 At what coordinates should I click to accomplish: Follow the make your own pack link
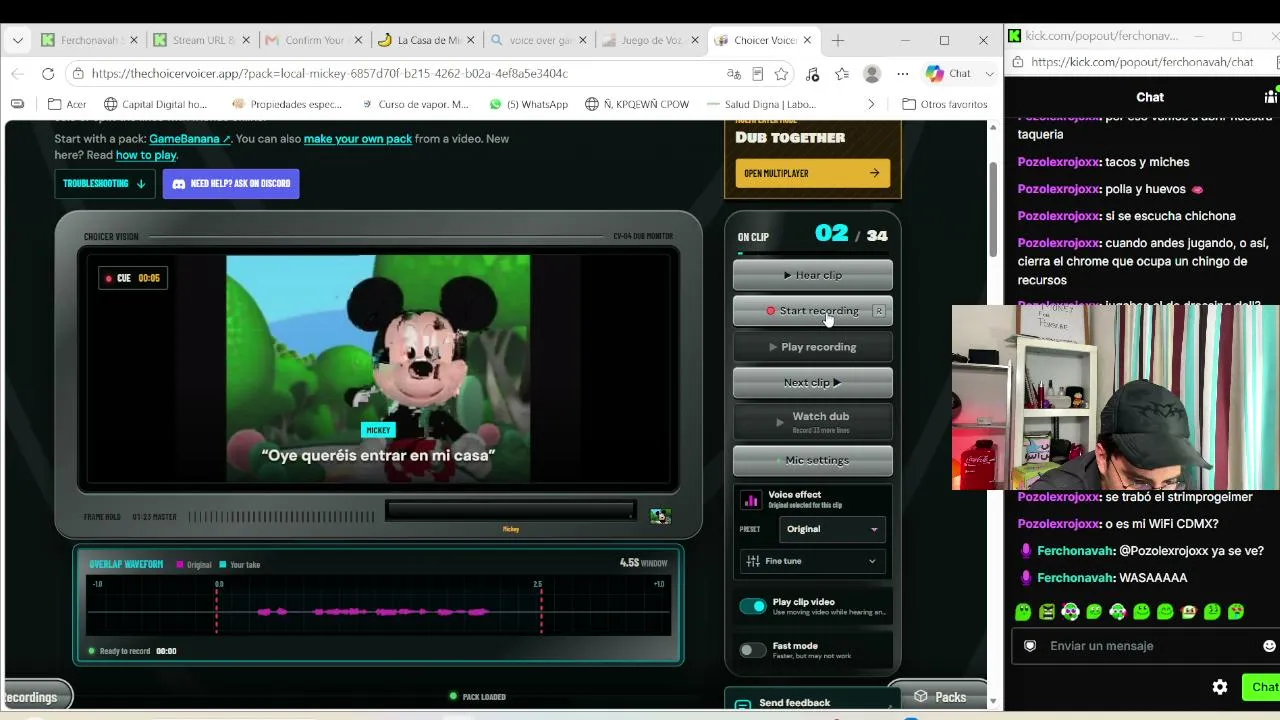358,139
